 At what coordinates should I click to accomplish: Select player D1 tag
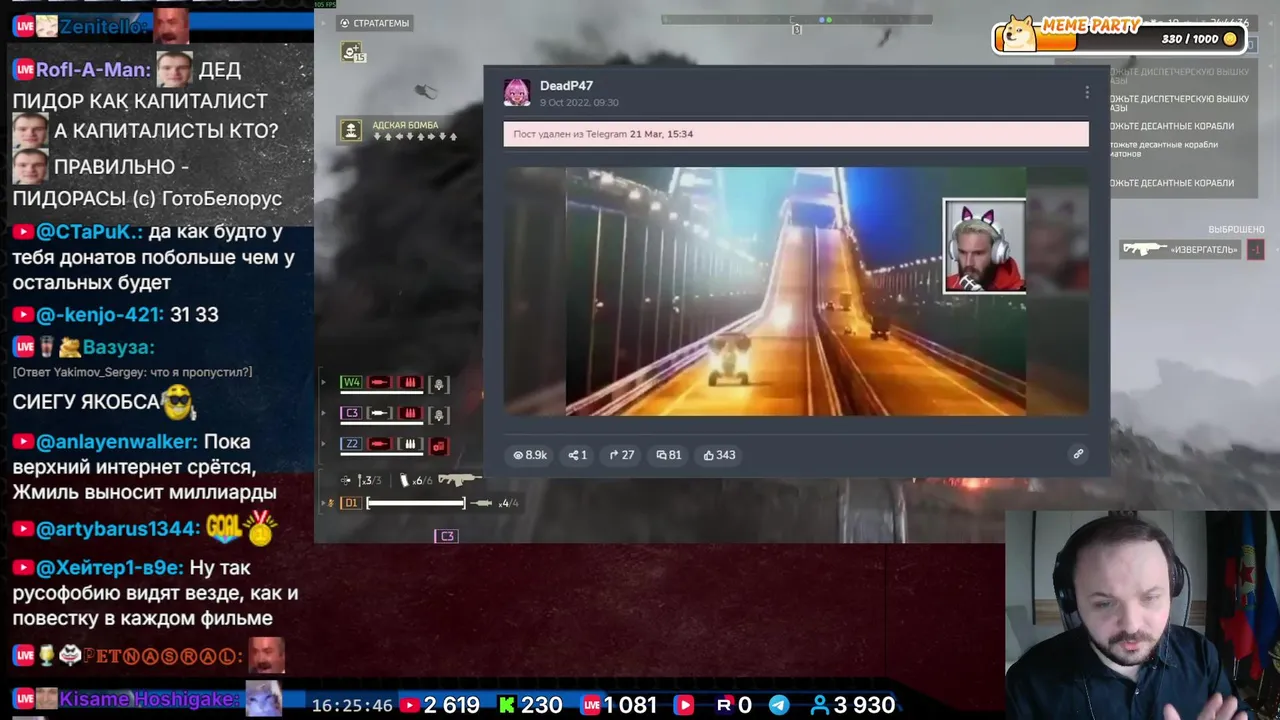tap(351, 503)
